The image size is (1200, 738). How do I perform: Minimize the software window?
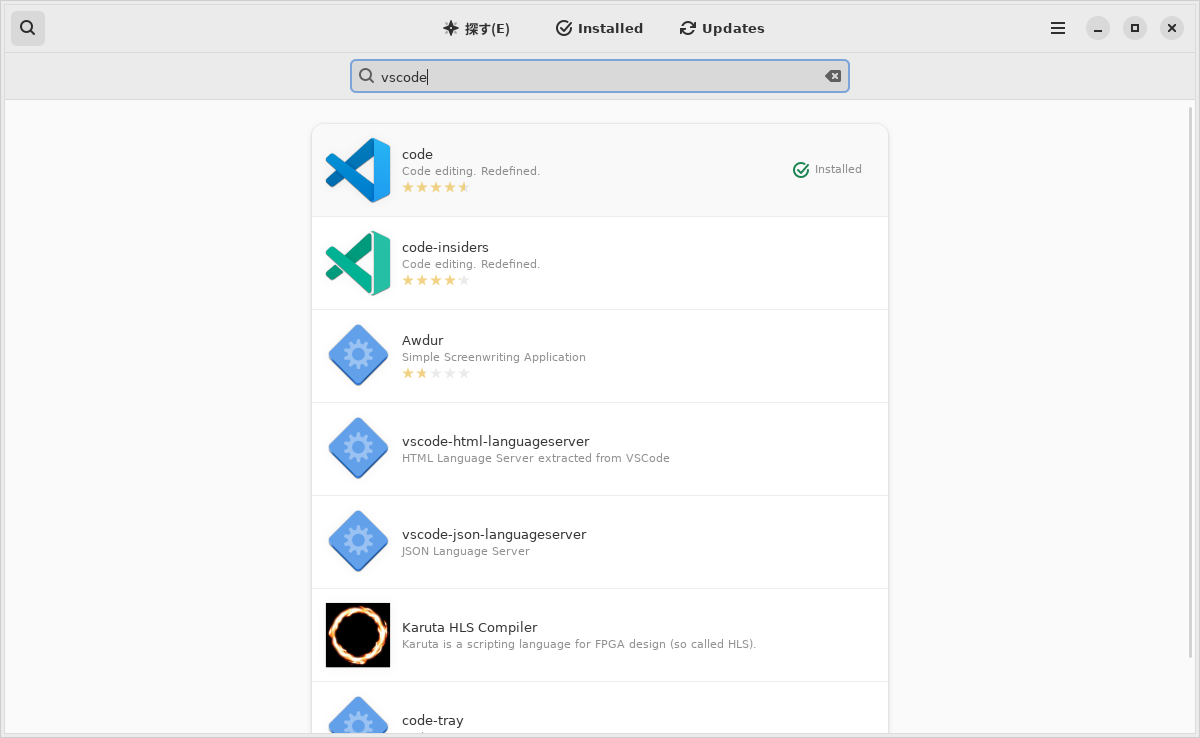click(1098, 28)
